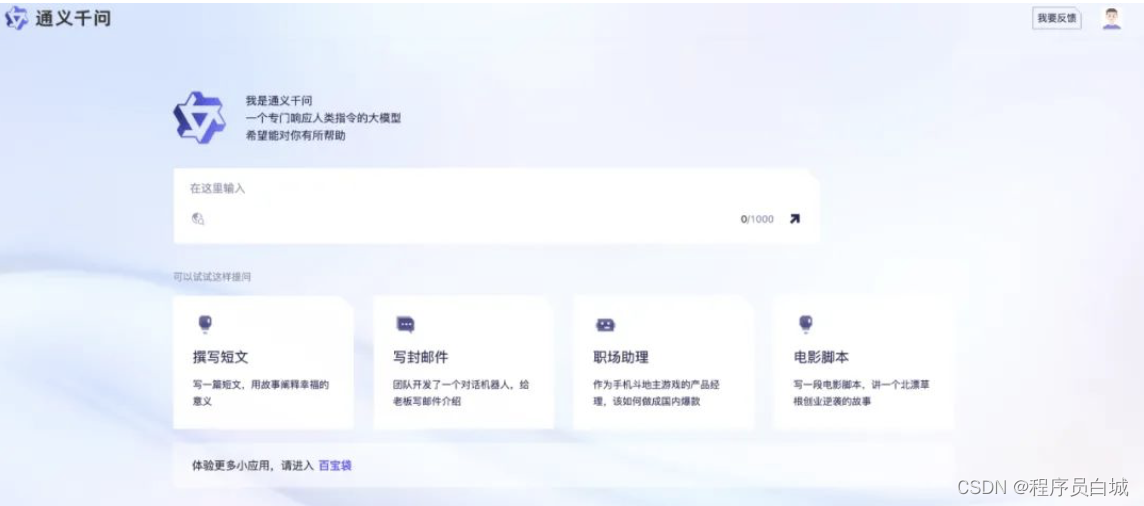
Task: Open the user avatar profile menu
Action: (x=1111, y=19)
